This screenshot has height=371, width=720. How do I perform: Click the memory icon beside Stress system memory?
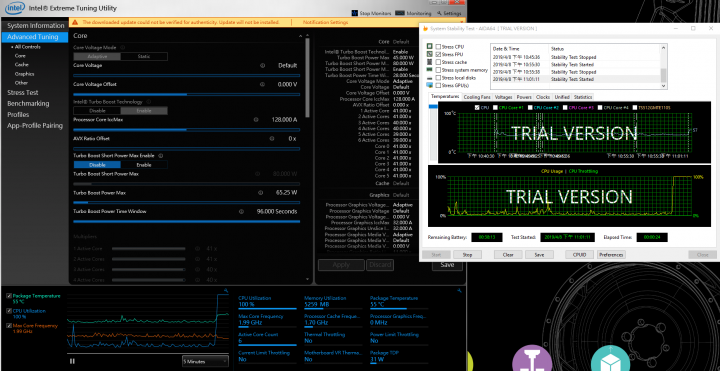click(x=429, y=70)
